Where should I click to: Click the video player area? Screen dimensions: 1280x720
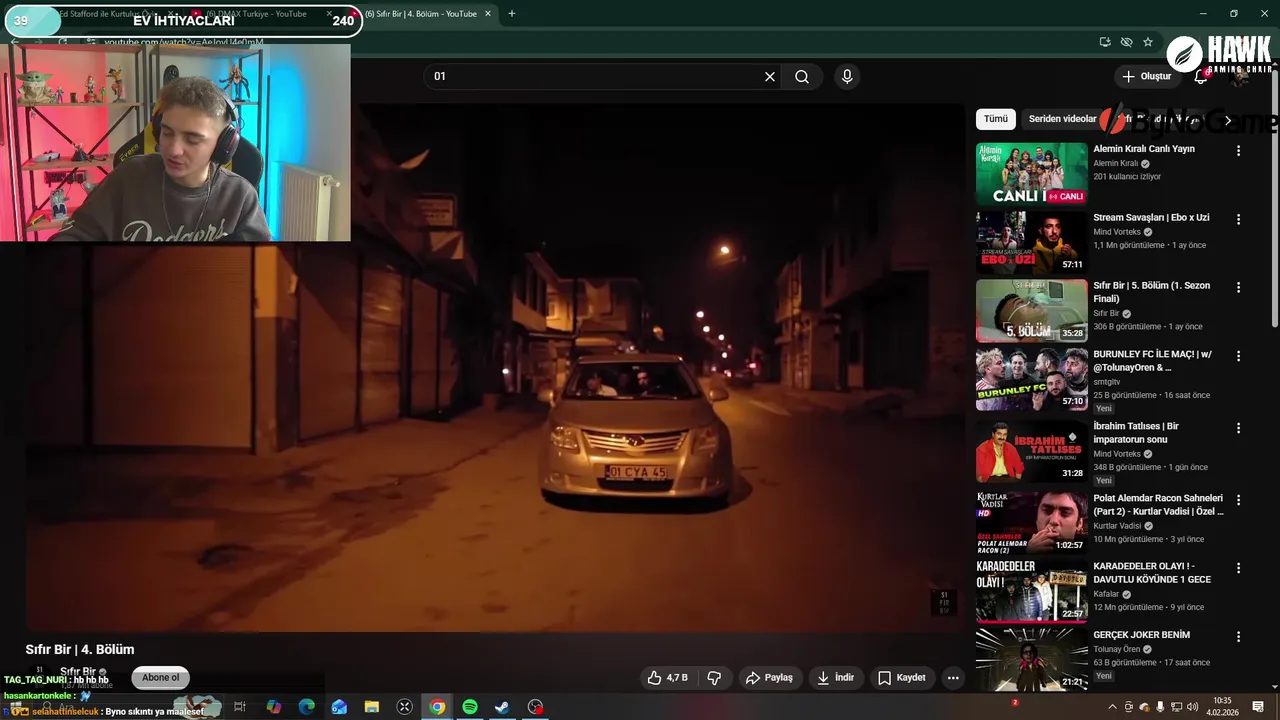(496, 368)
